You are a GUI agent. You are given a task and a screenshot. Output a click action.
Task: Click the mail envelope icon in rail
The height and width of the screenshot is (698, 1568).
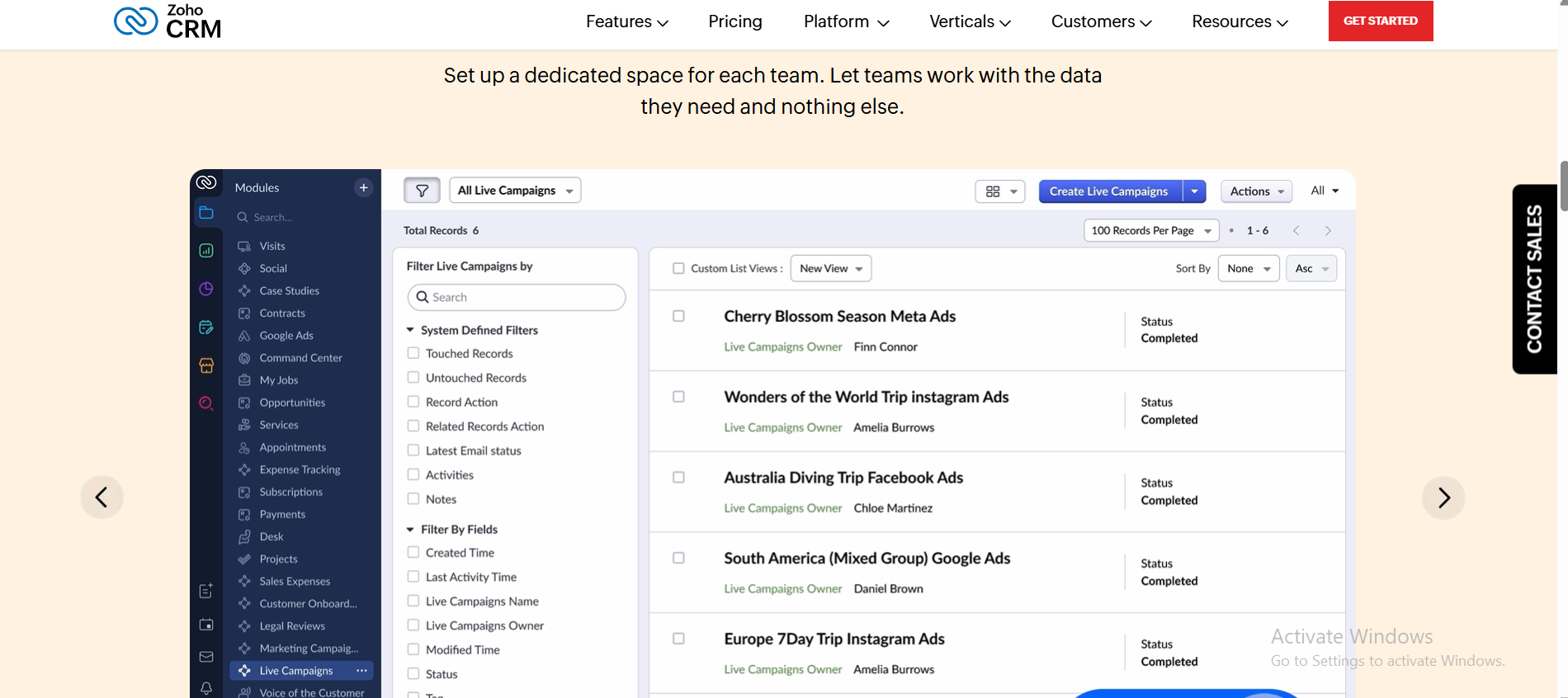(x=206, y=657)
